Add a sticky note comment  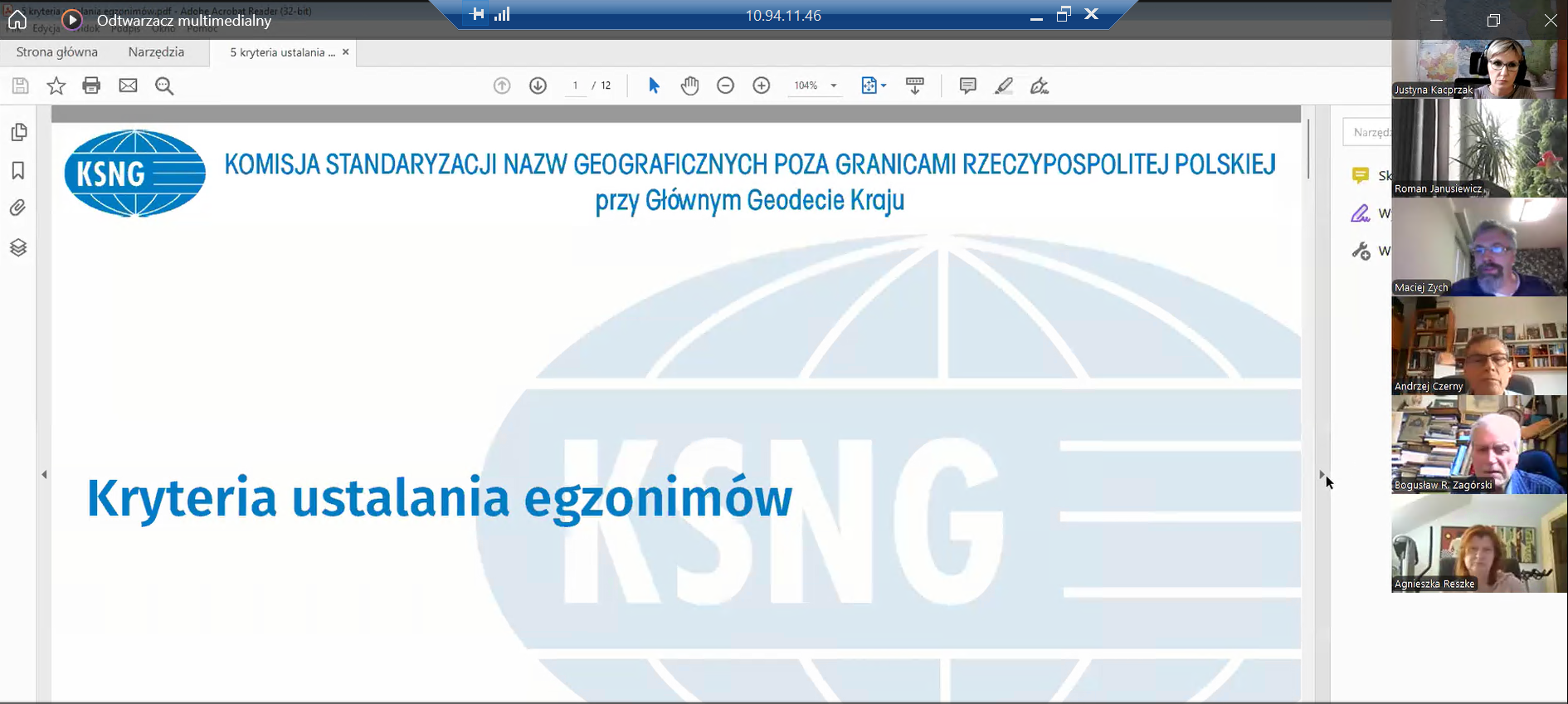tap(967, 86)
